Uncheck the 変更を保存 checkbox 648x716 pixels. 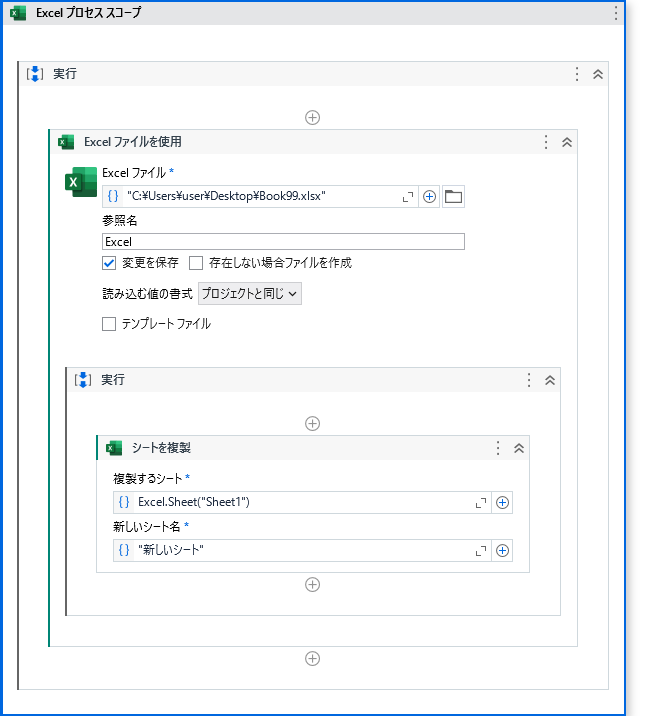click(x=109, y=263)
